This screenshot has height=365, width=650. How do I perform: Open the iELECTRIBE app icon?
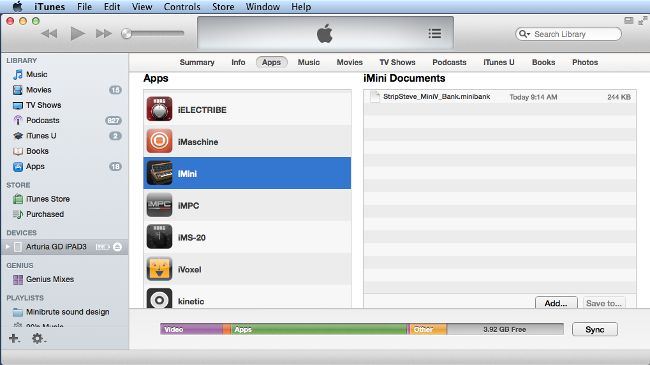pos(159,109)
